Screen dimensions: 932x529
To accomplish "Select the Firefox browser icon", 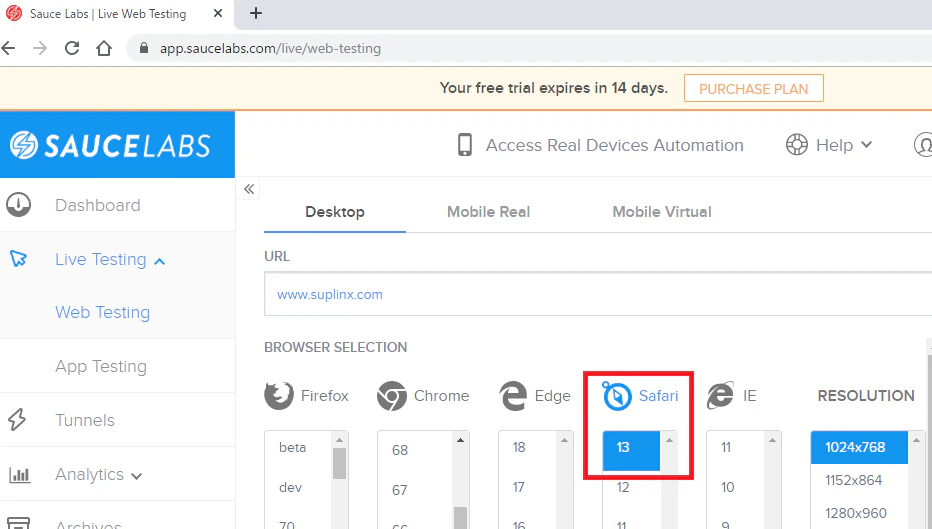I will tap(279, 396).
